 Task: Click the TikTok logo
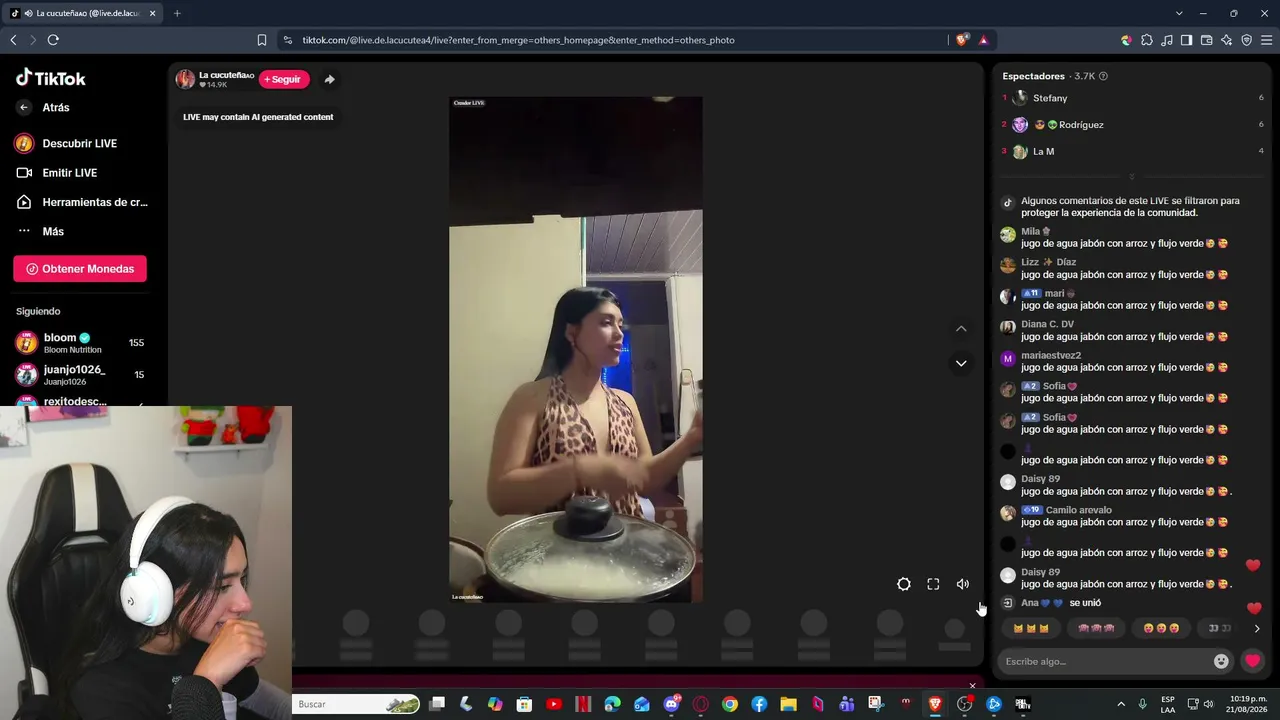[x=51, y=78]
